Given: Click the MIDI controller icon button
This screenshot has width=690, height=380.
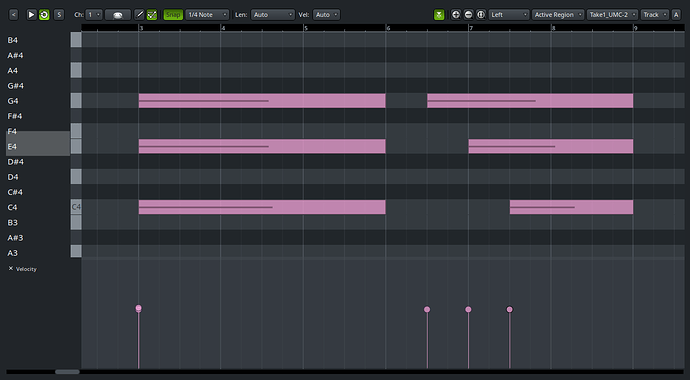Looking at the screenshot, I should click(117, 15).
